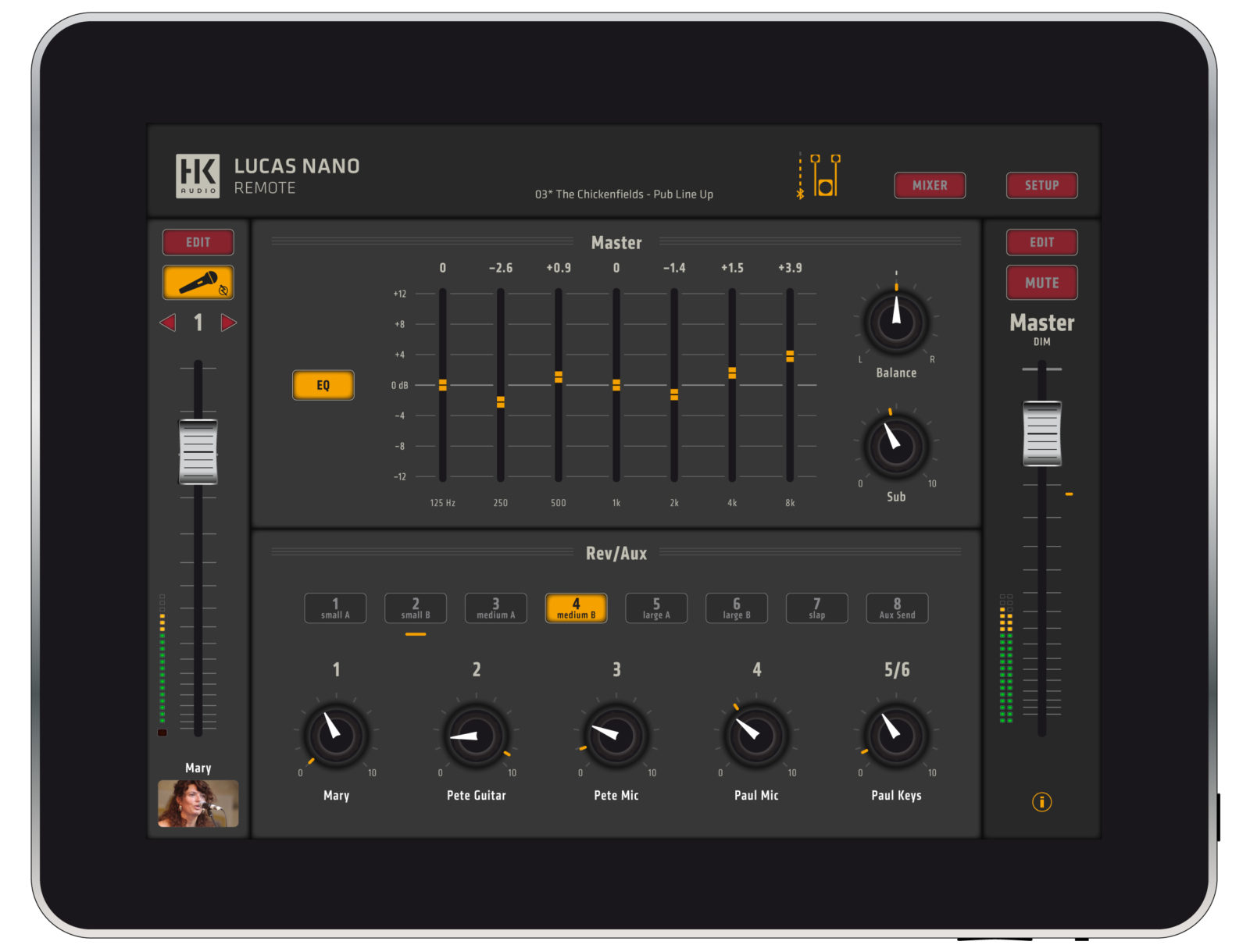Click the Pete Guitar reverb send knob
The height and width of the screenshot is (952, 1250).
pos(476,735)
